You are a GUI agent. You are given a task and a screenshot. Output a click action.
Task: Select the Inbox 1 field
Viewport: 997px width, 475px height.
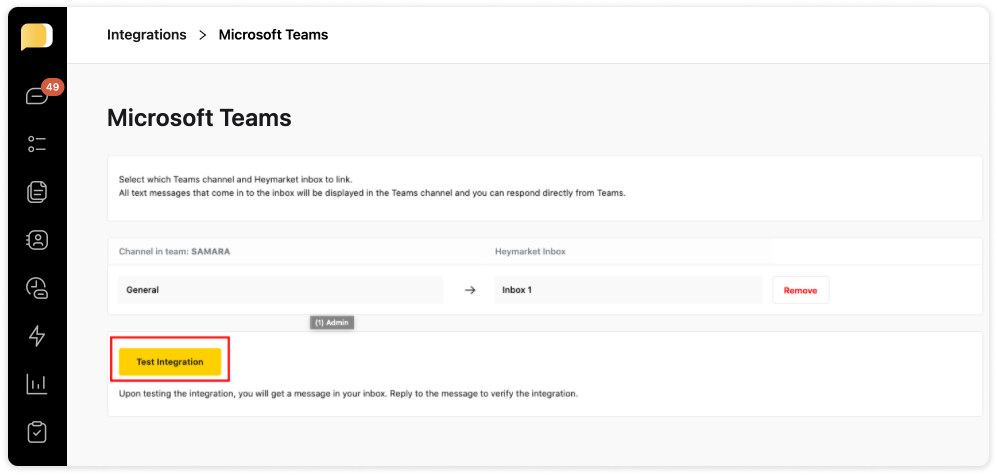628,290
